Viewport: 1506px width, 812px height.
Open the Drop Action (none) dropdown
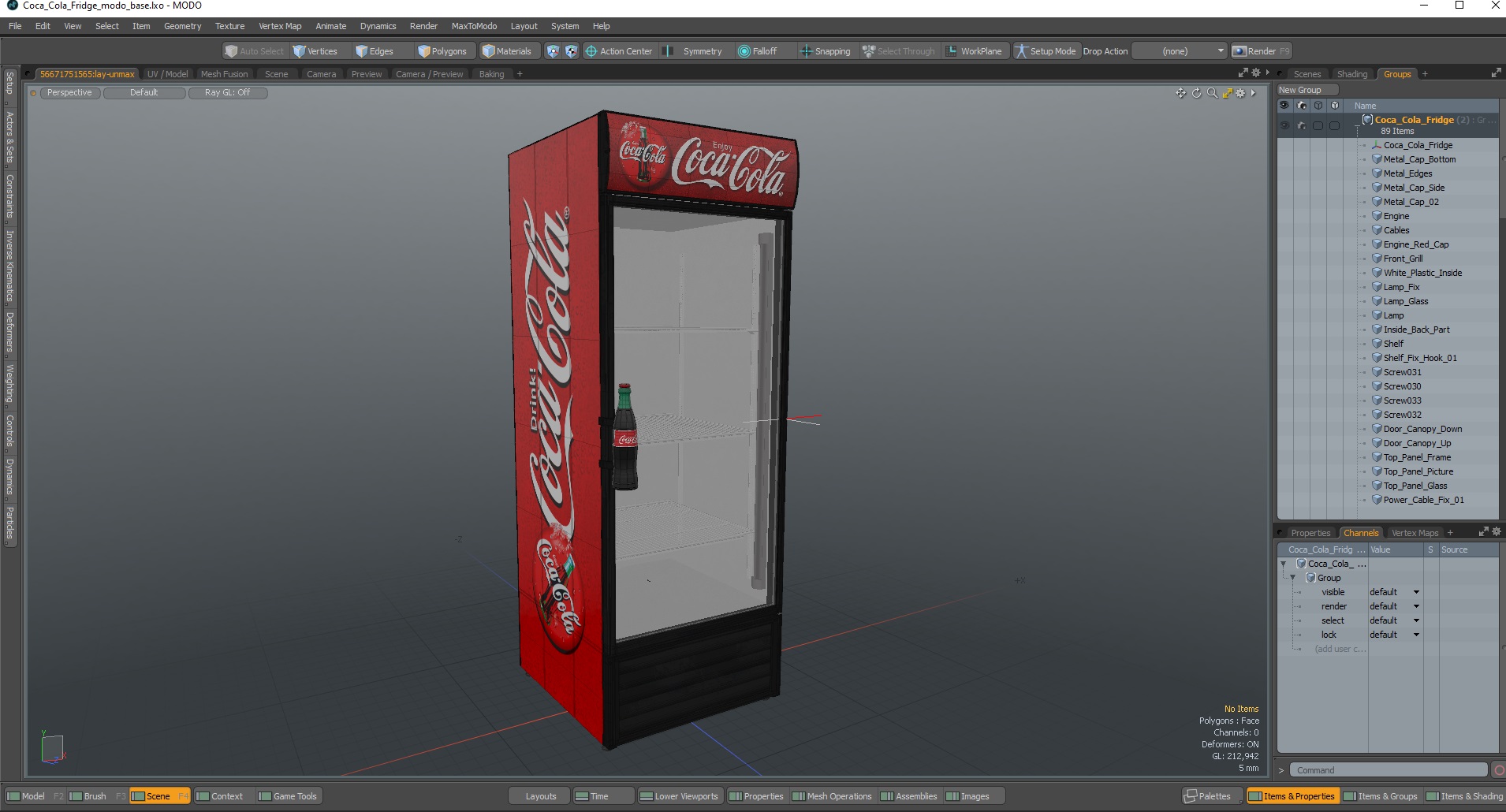pos(1180,51)
